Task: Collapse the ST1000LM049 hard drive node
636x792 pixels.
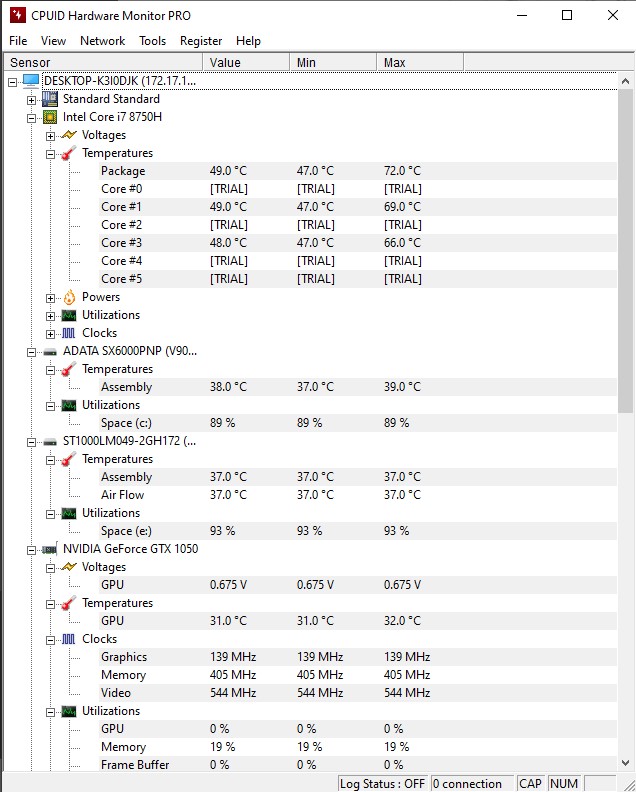Action: (x=32, y=441)
